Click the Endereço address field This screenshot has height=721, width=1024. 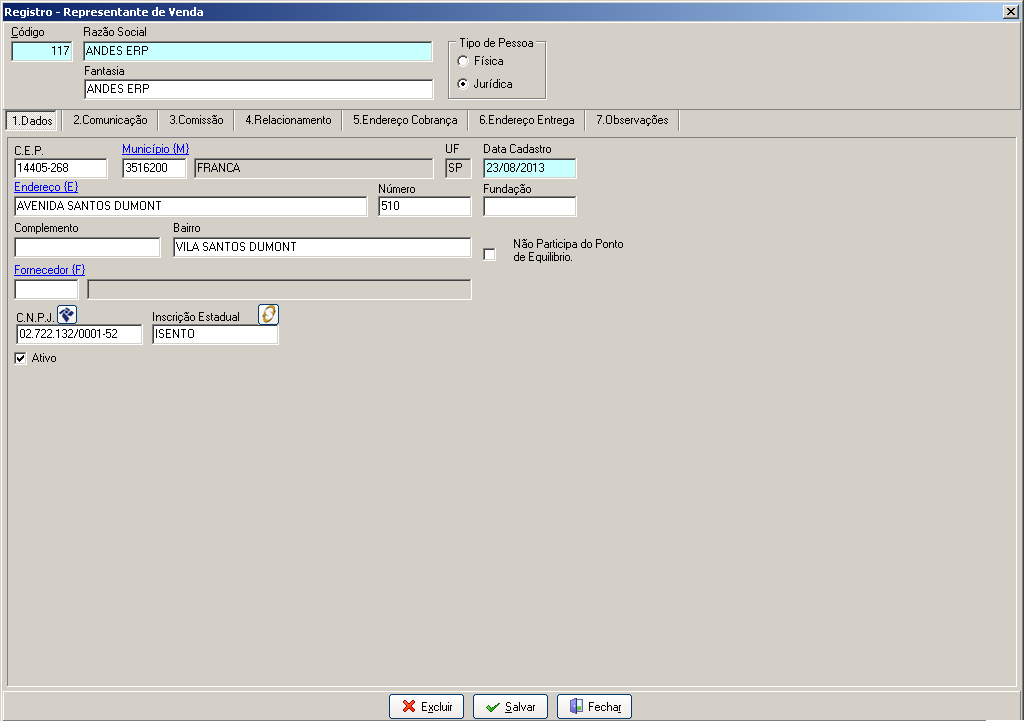tap(191, 206)
